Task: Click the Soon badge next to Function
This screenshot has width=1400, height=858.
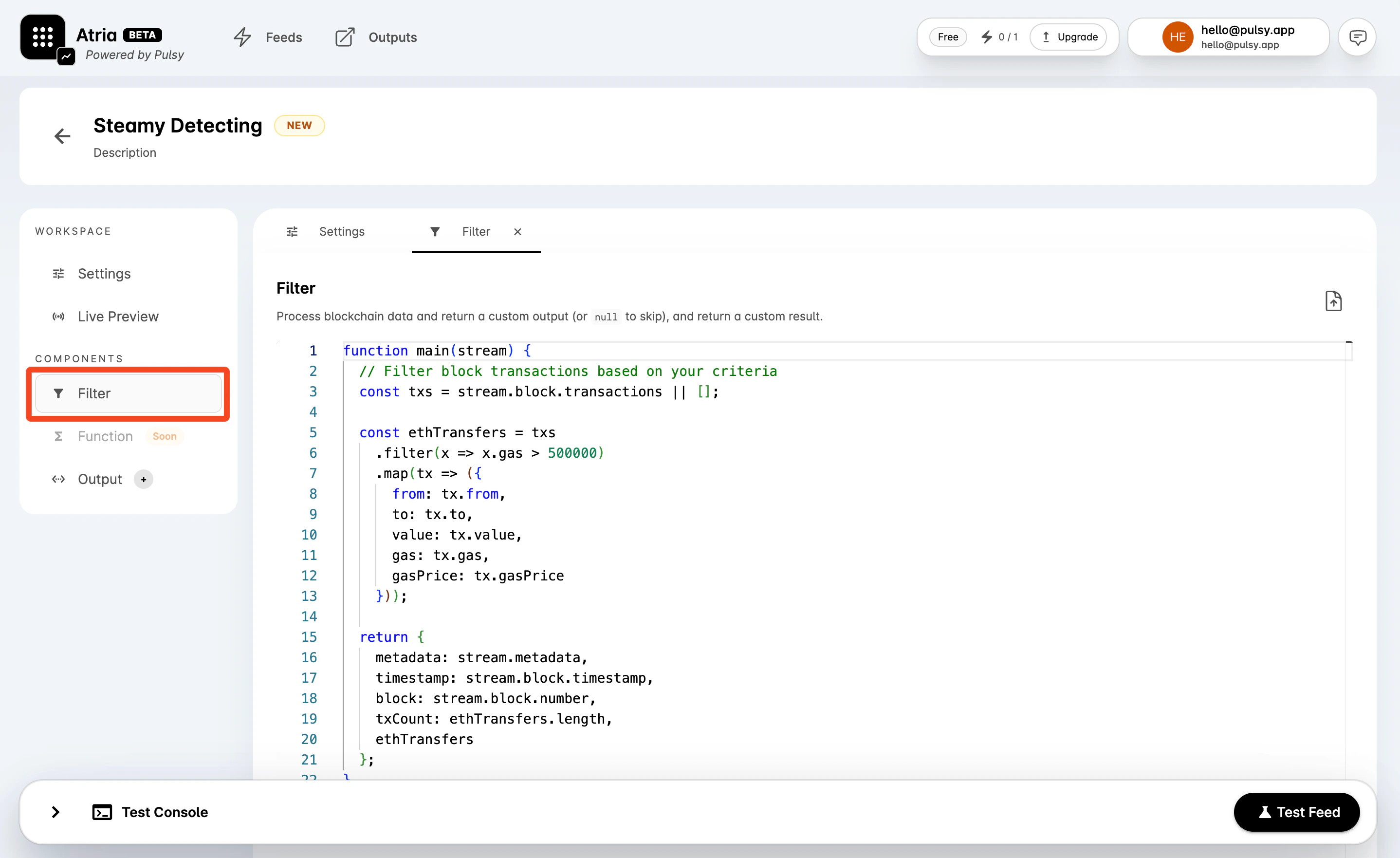Action: click(x=164, y=436)
